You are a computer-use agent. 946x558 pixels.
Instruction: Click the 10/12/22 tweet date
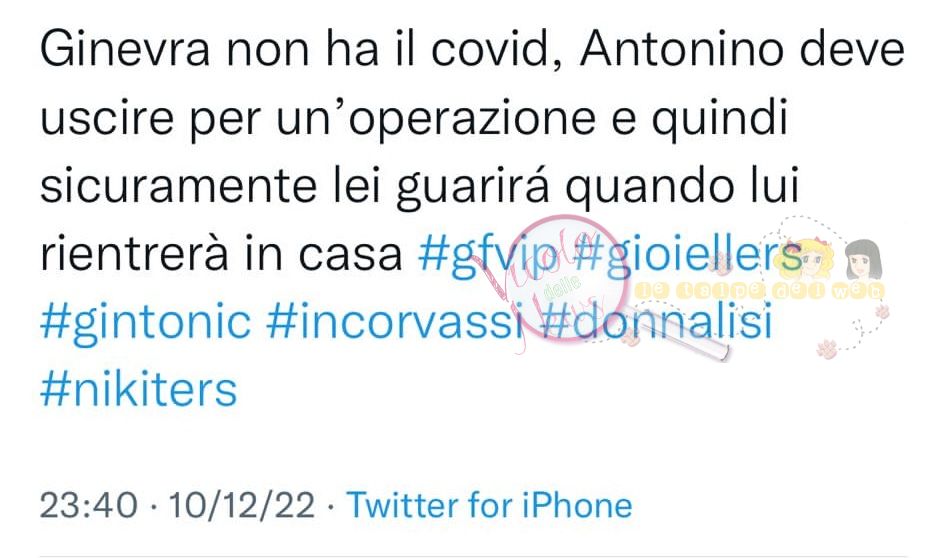tap(241, 505)
